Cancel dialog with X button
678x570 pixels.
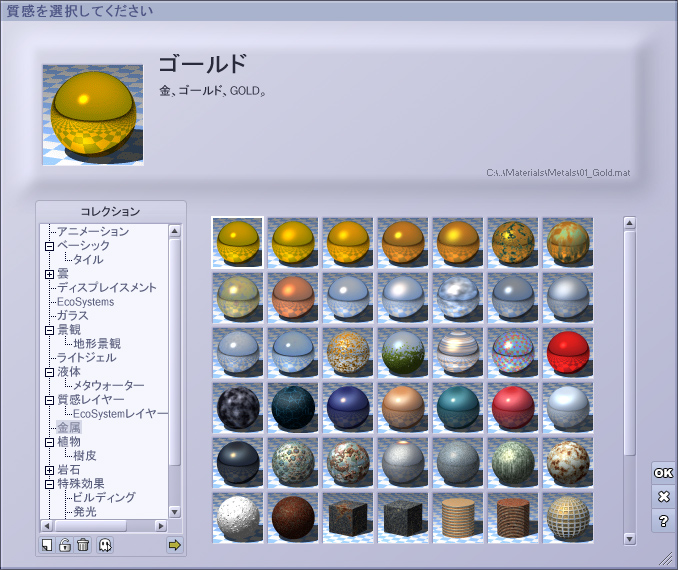pyautogui.click(x=663, y=496)
